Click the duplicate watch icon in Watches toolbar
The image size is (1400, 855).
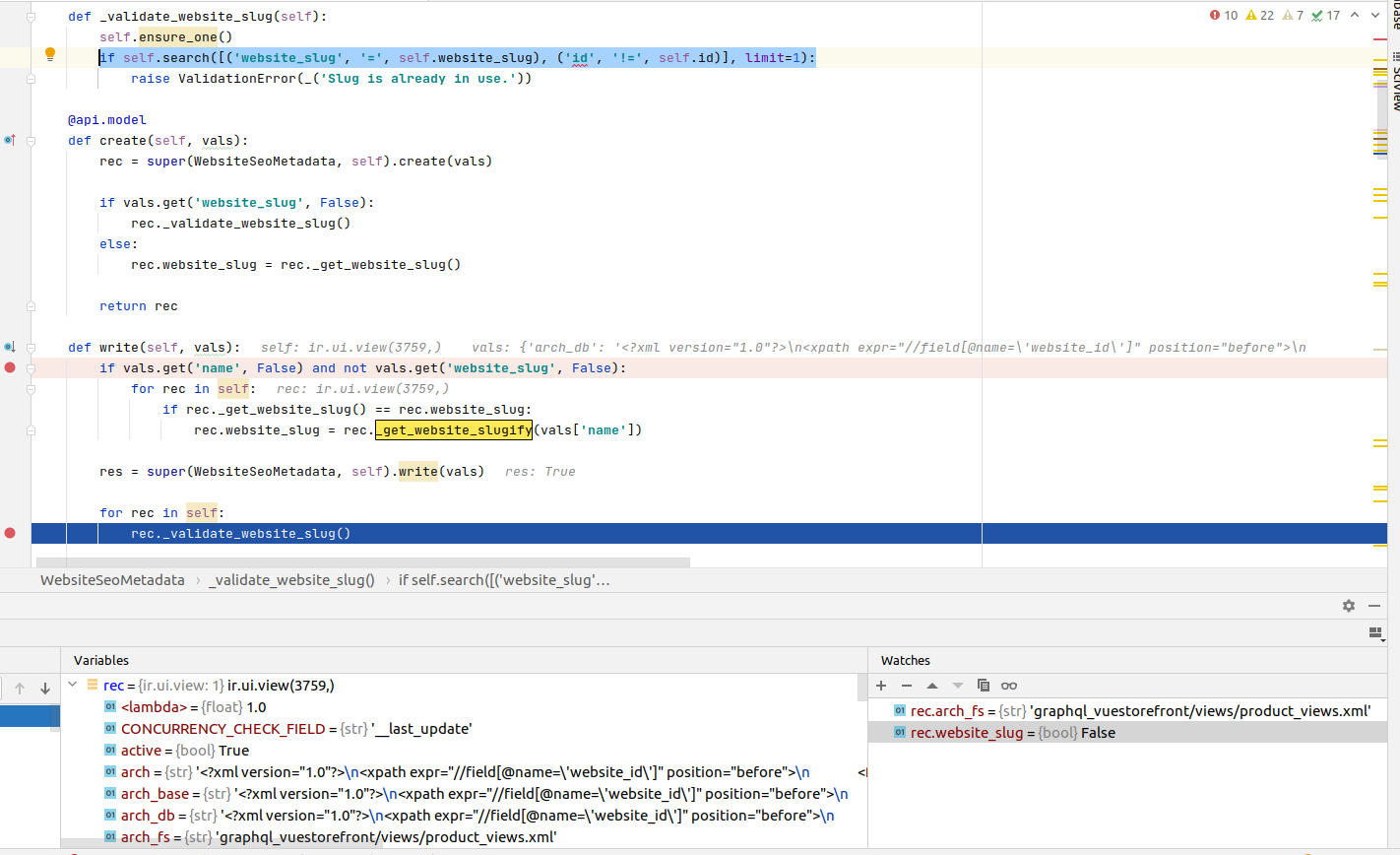coord(983,686)
